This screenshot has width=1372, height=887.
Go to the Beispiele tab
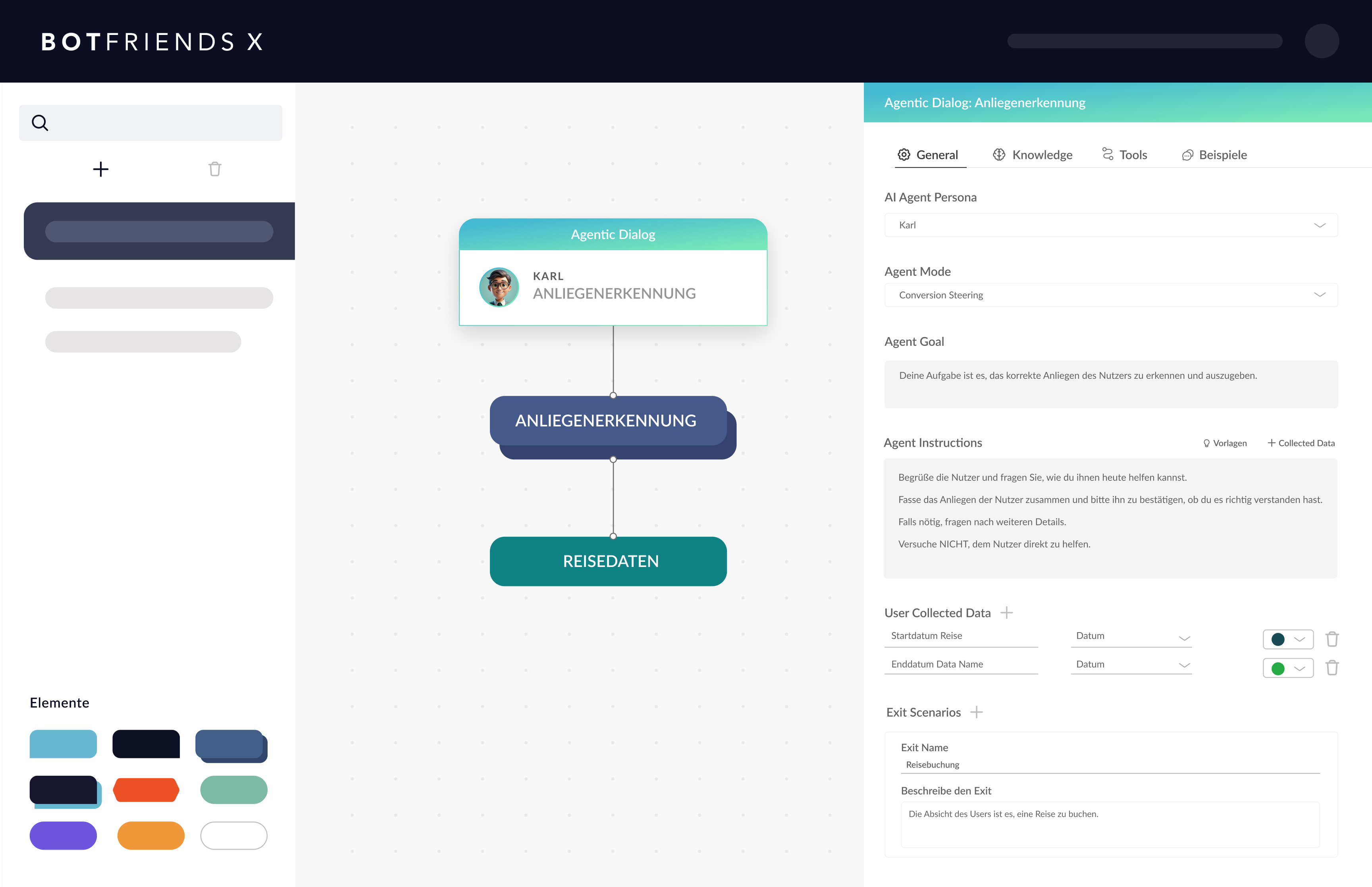(x=1214, y=155)
